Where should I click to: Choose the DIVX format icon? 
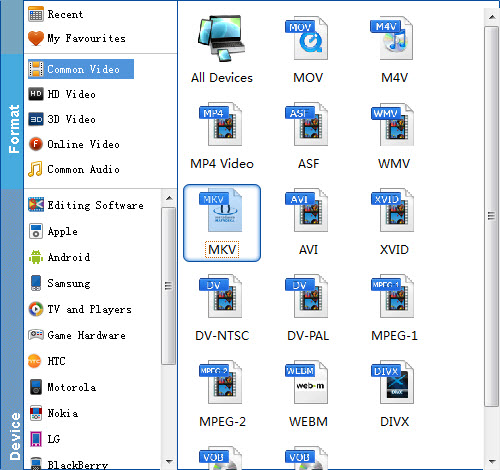(x=392, y=382)
